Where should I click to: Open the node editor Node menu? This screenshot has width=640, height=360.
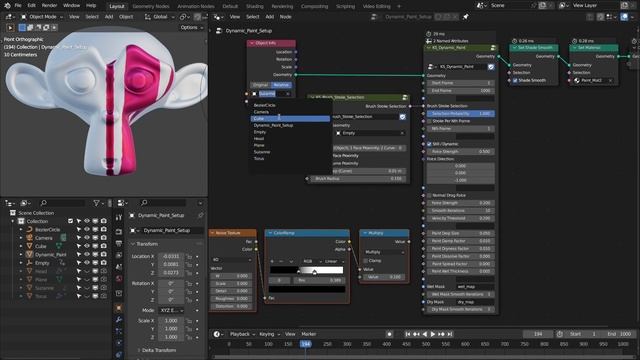pos(285,17)
